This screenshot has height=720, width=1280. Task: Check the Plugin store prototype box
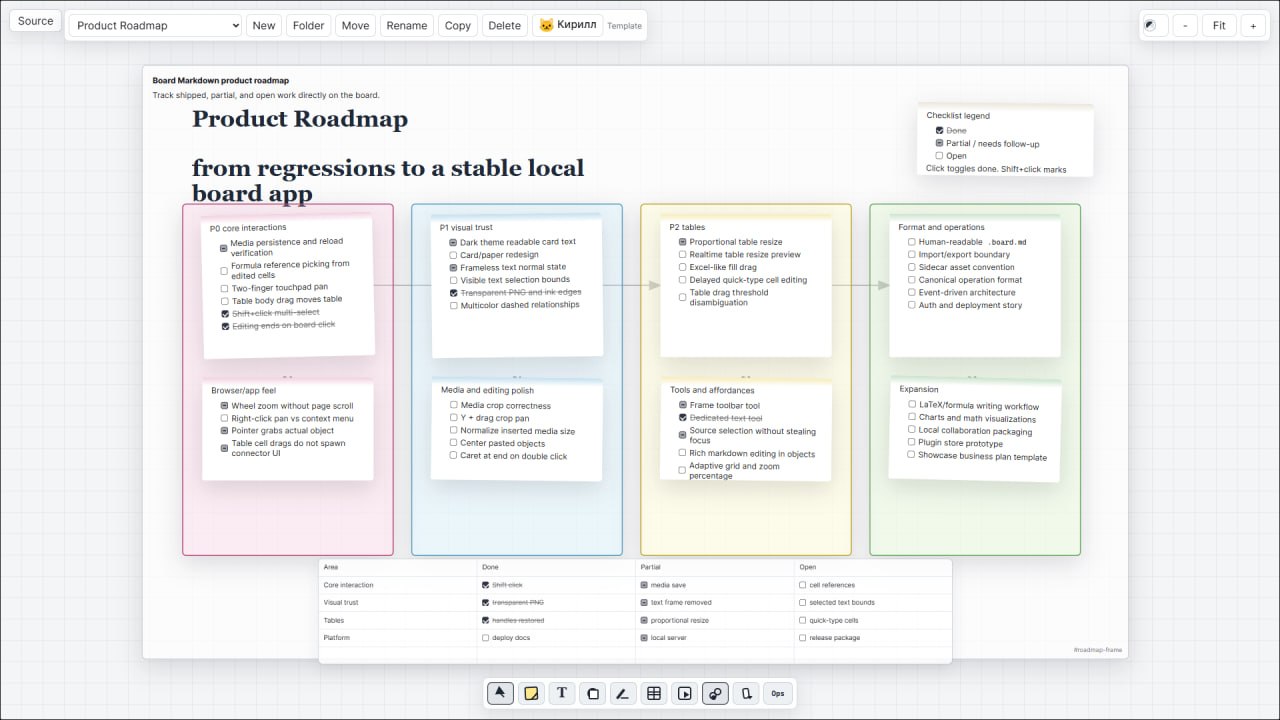click(911, 442)
